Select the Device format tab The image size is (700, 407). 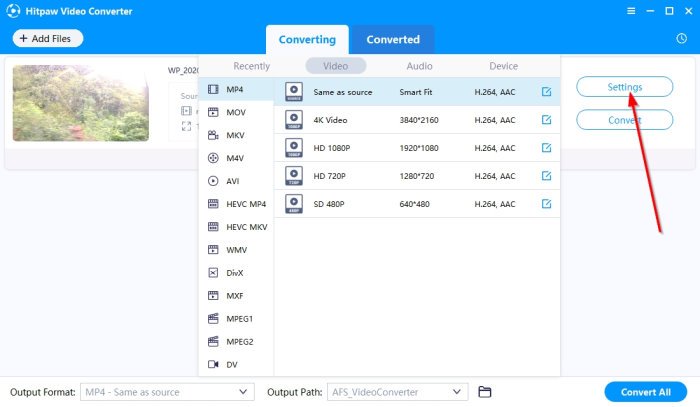(504, 66)
